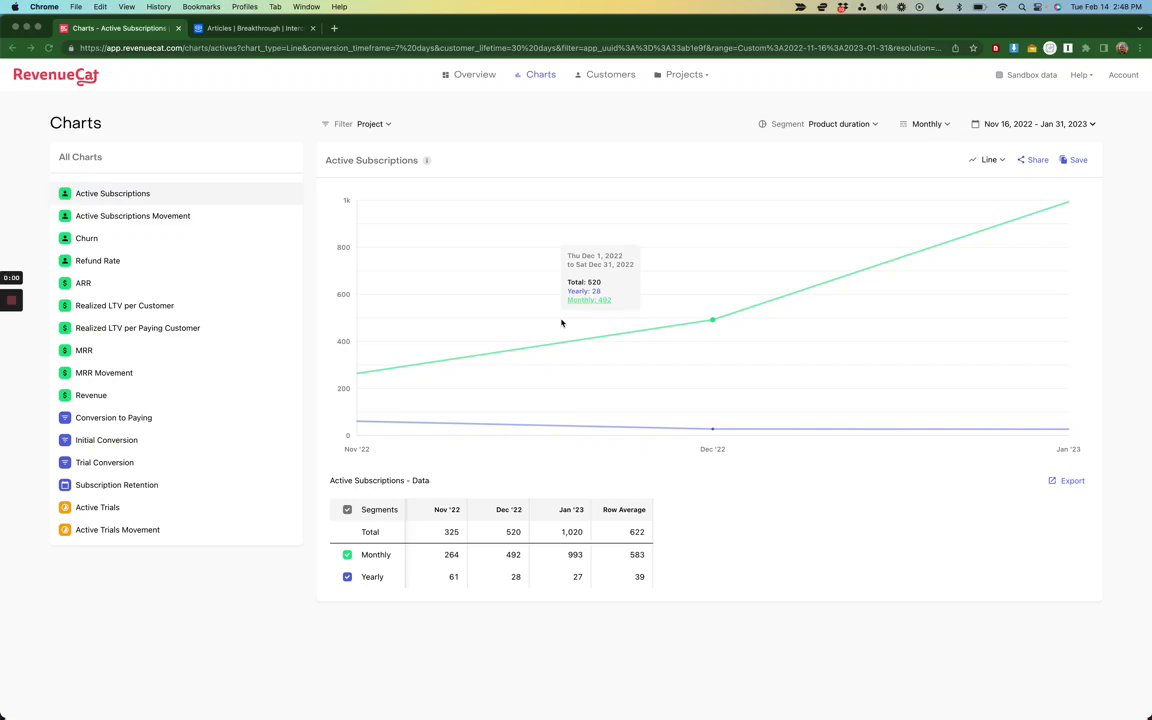Click the MRR dollar icon
The width and height of the screenshot is (1152, 720).
pos(65,350)
